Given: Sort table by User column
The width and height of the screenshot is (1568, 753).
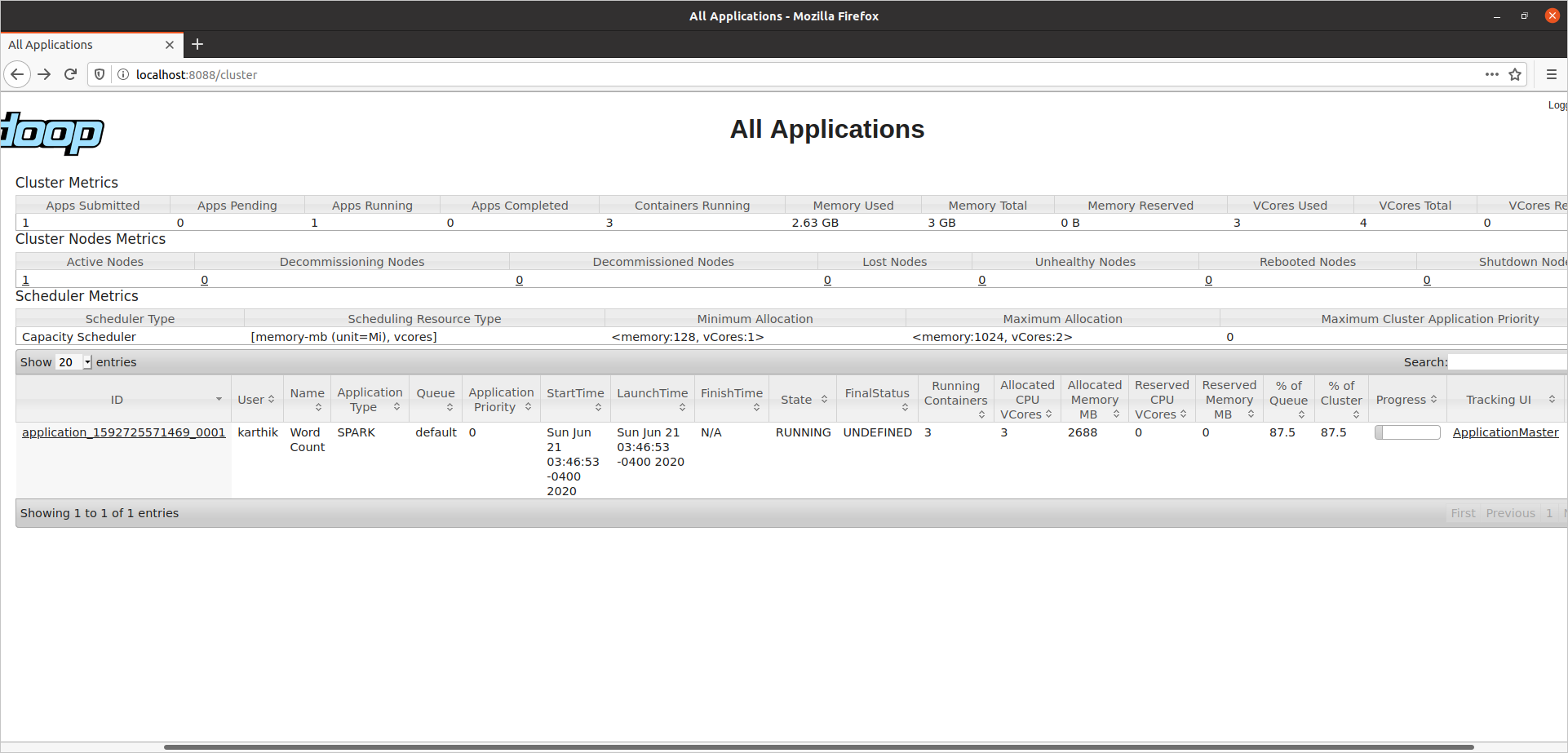Looking at the screenshot, I should (256, 400).
